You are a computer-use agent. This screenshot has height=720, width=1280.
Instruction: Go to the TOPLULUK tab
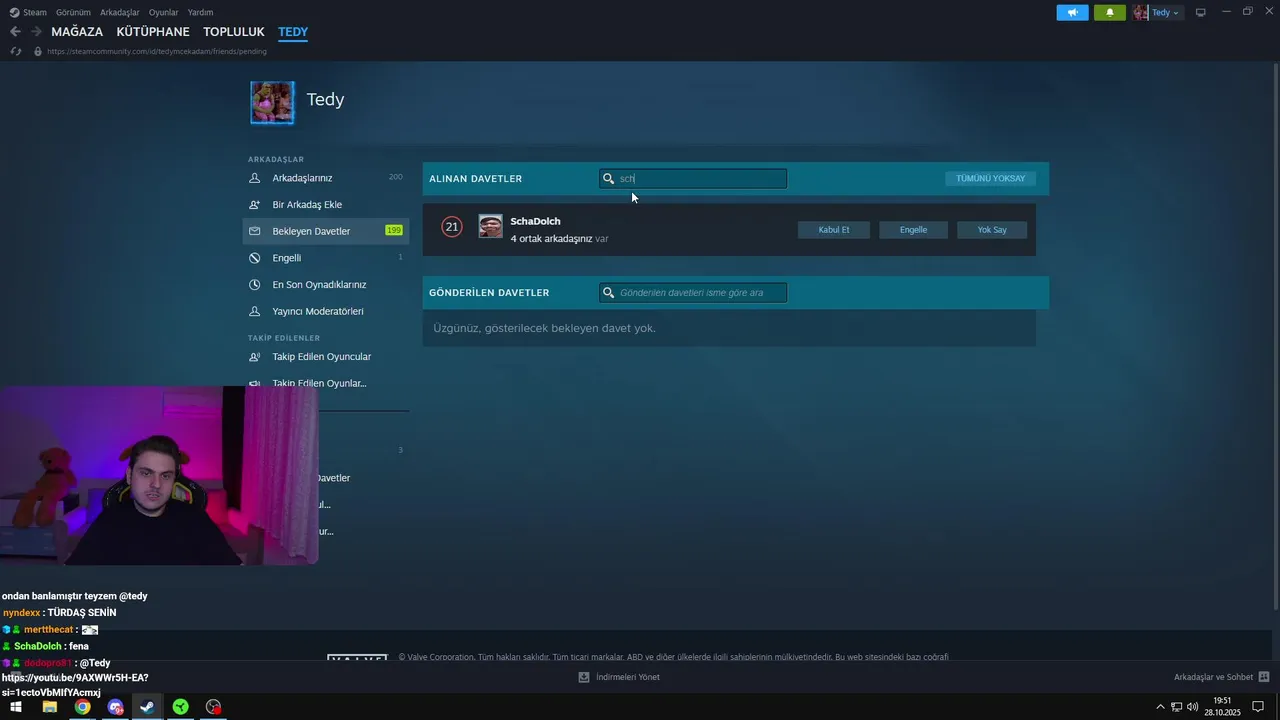click(x=234, y=32)
